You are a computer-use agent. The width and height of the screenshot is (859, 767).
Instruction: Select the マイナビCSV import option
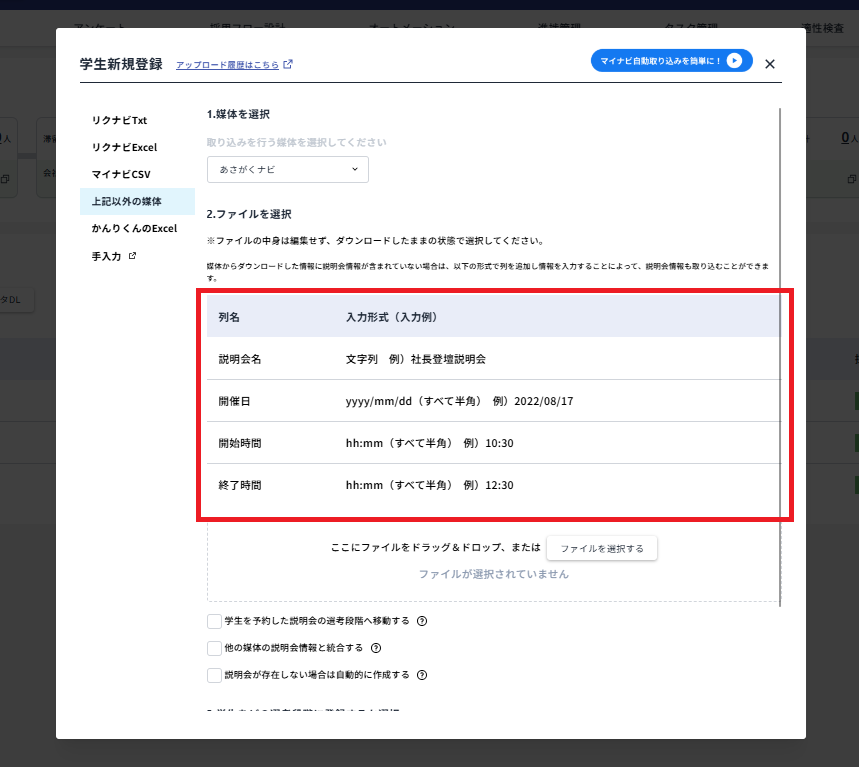(123, 173)
